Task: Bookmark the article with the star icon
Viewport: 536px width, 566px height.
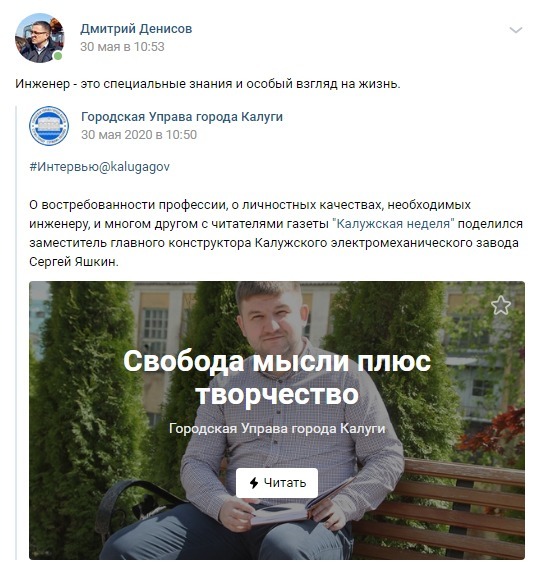Action: click(501, 305)
